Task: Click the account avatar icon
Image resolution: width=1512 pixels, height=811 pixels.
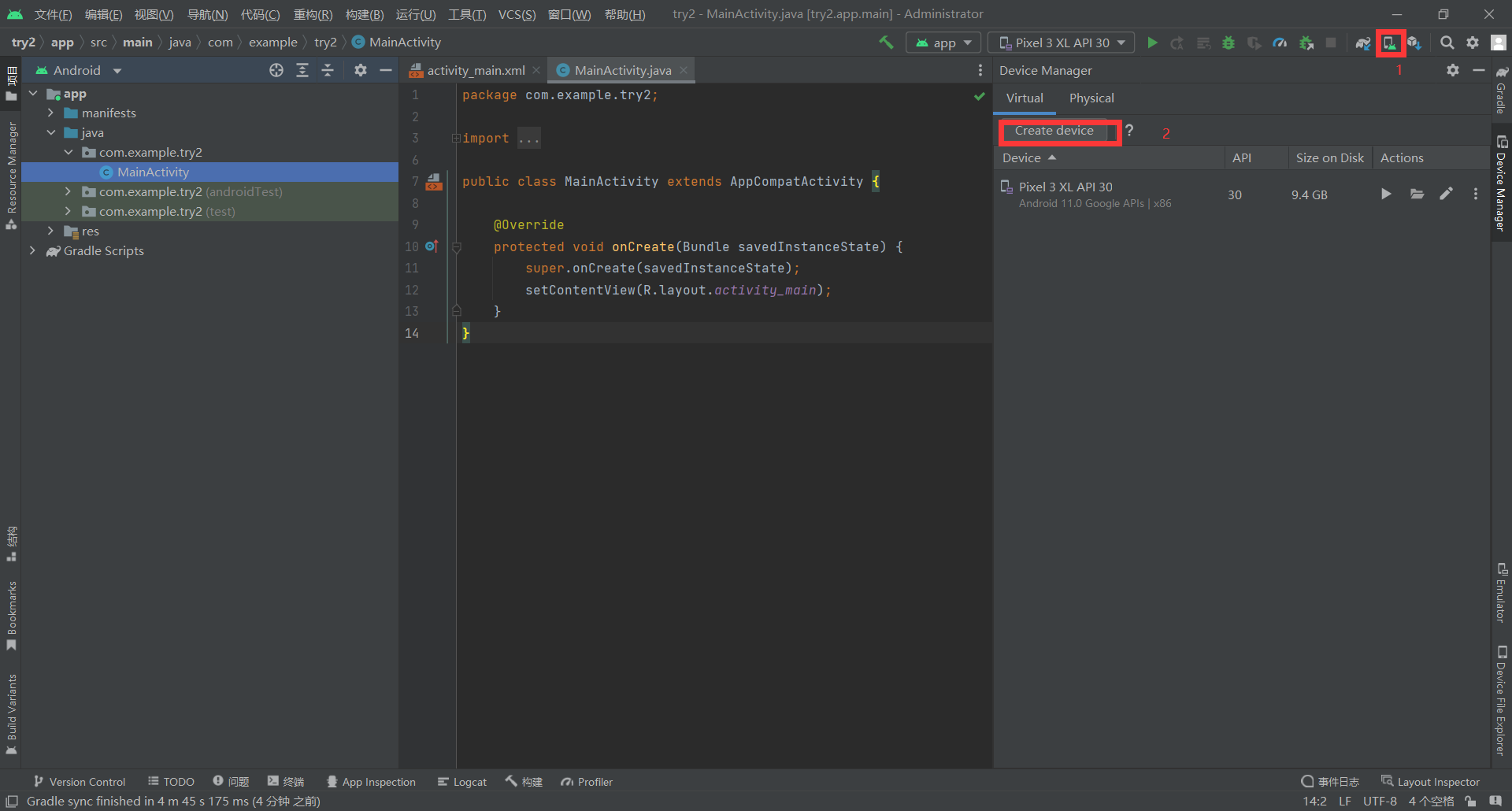Action: tap(1499, 43)
